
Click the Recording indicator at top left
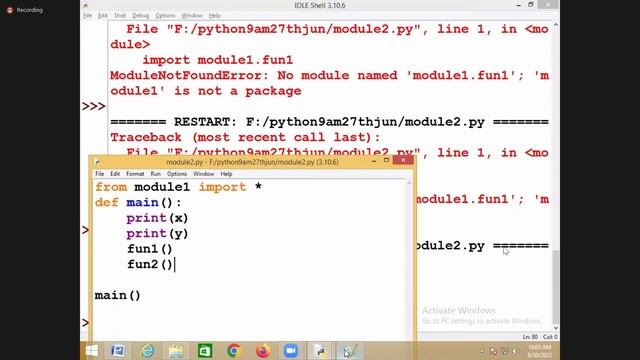25,10
